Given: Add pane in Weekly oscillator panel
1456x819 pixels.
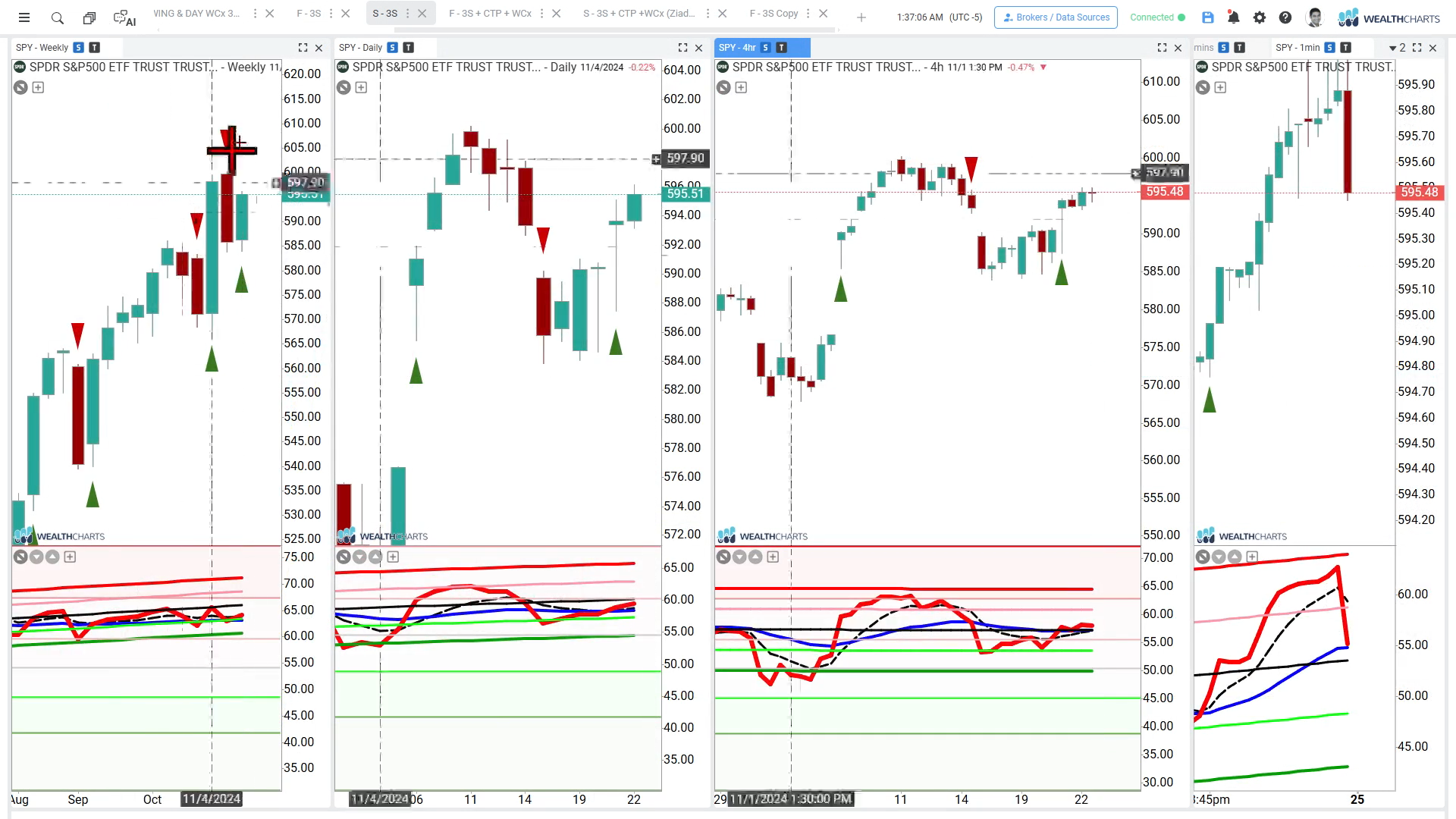Looking at the screenshot, I should coord(70,557).
